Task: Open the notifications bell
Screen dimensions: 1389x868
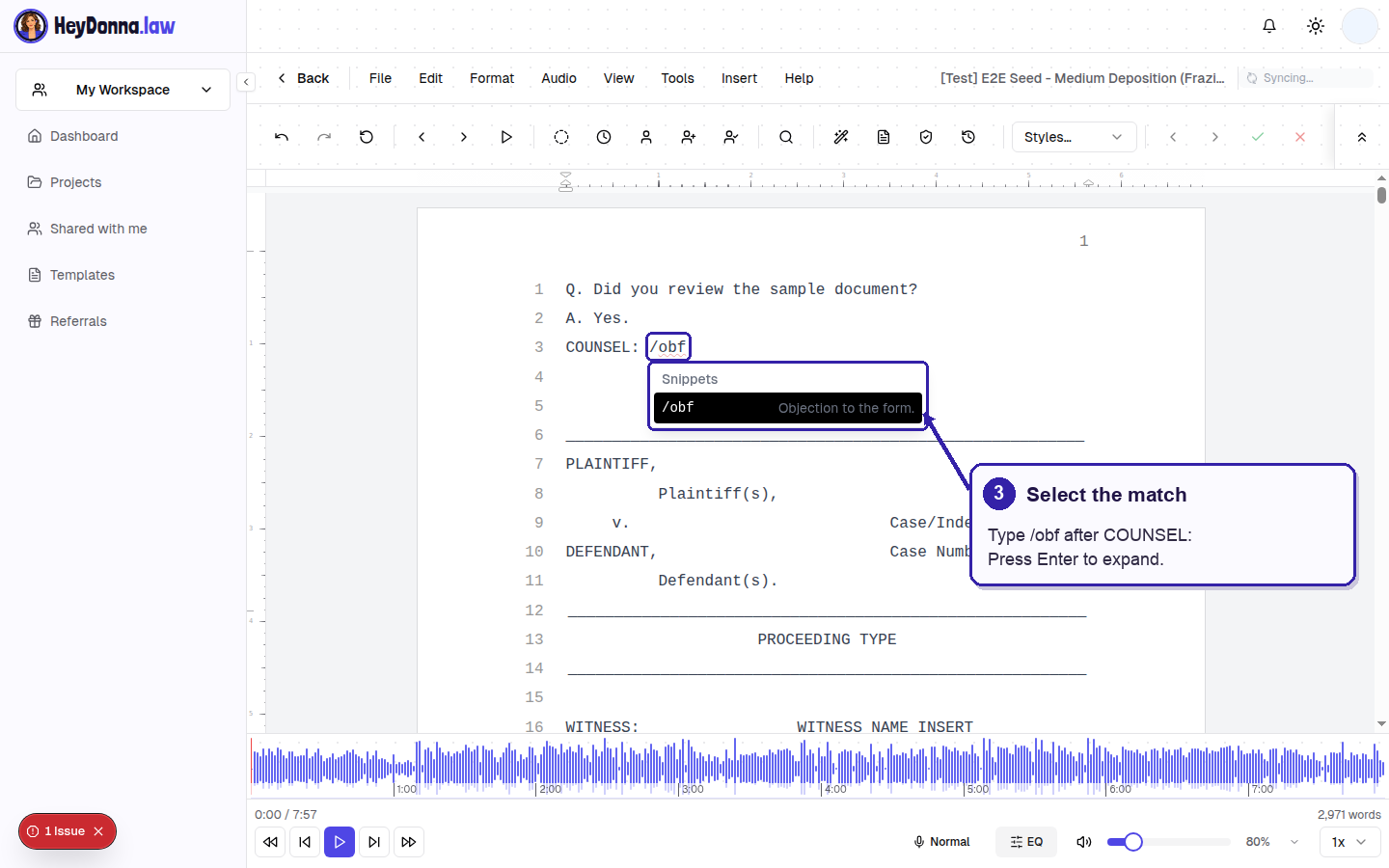Action: tap(1269, 26)
